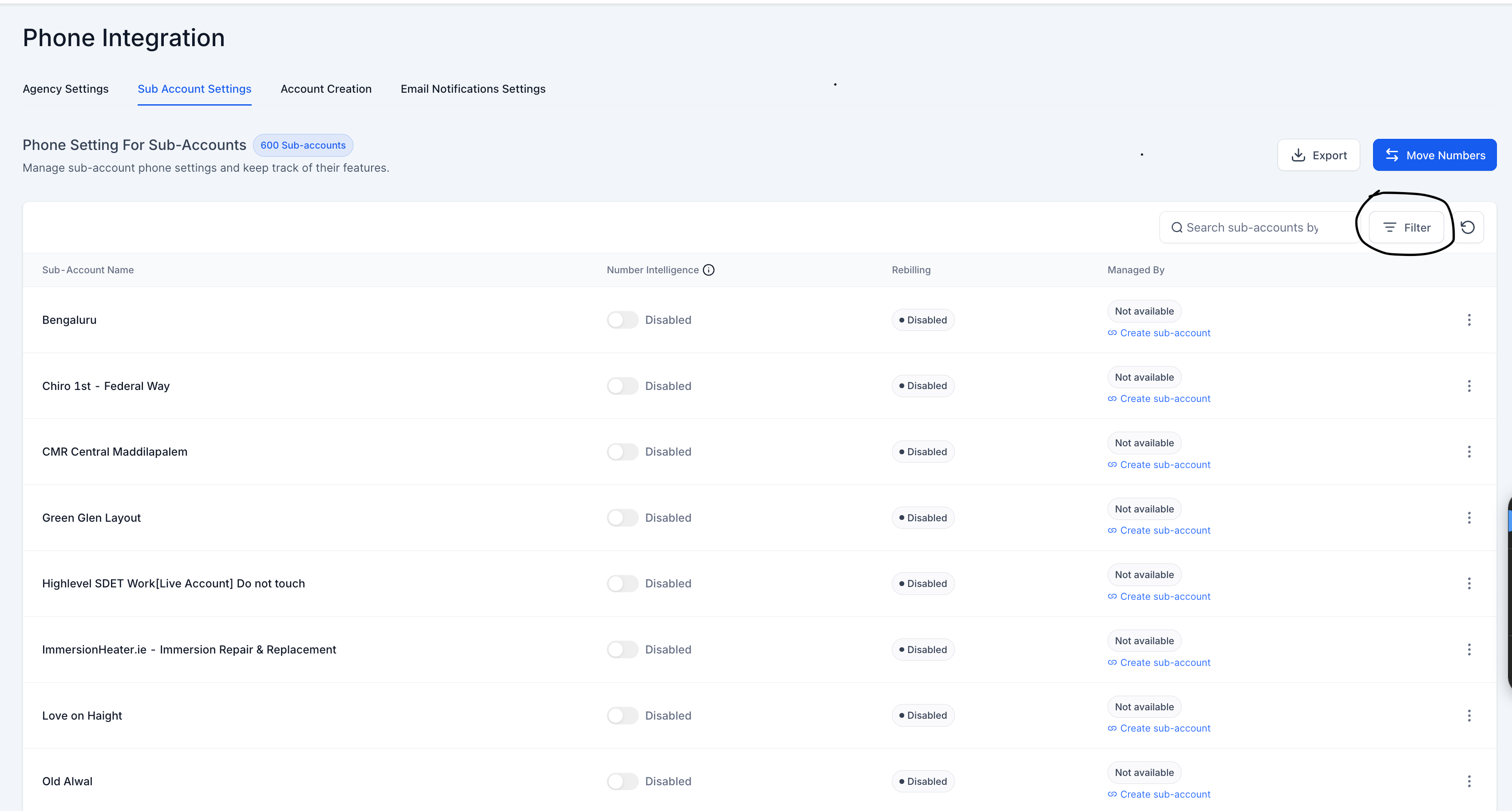1512x811 pixels.
Task: Click the Move Numbers button
Action: point(1434,155)
